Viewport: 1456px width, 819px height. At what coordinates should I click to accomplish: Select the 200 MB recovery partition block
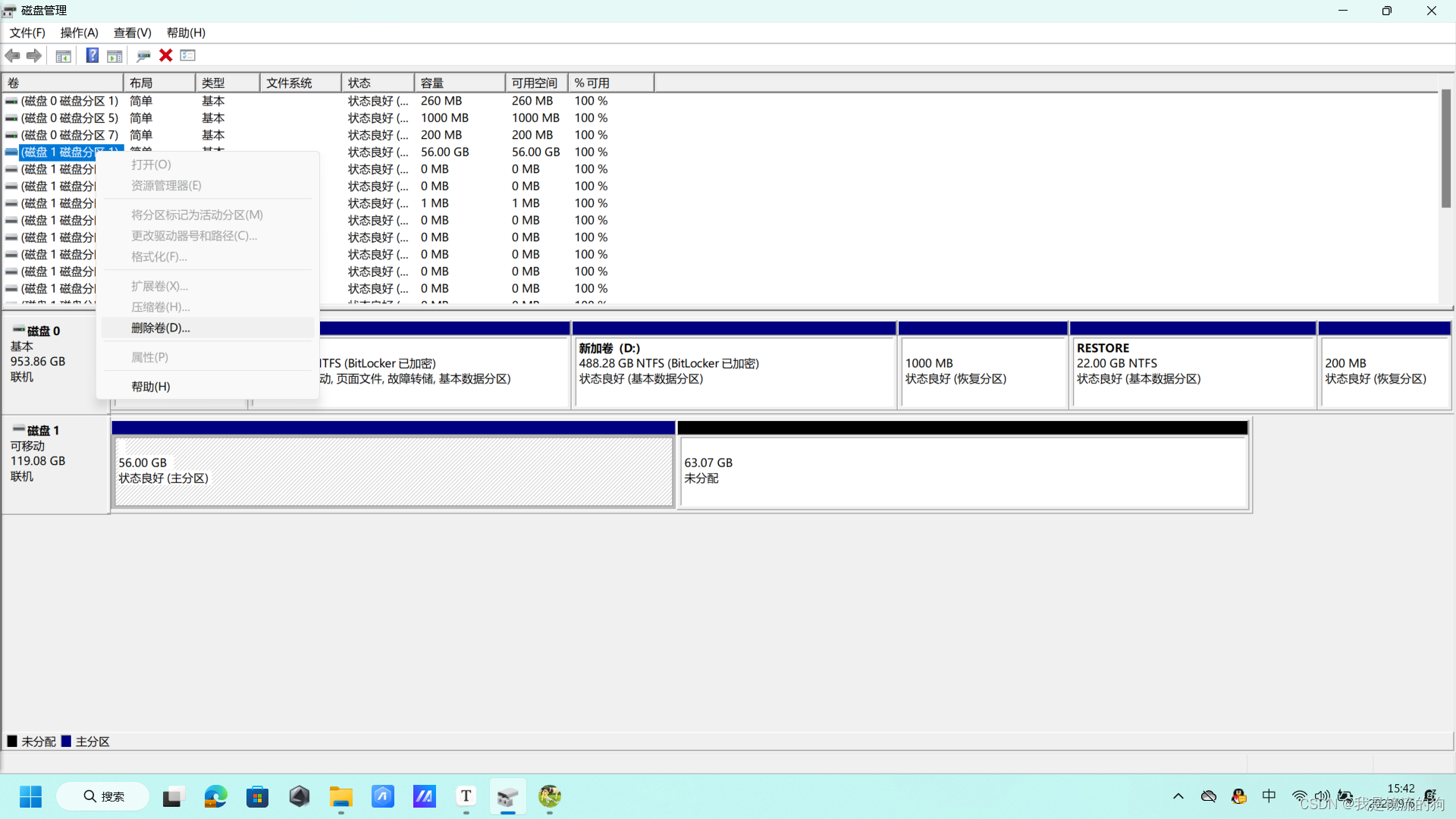[x=1385, y=366]
